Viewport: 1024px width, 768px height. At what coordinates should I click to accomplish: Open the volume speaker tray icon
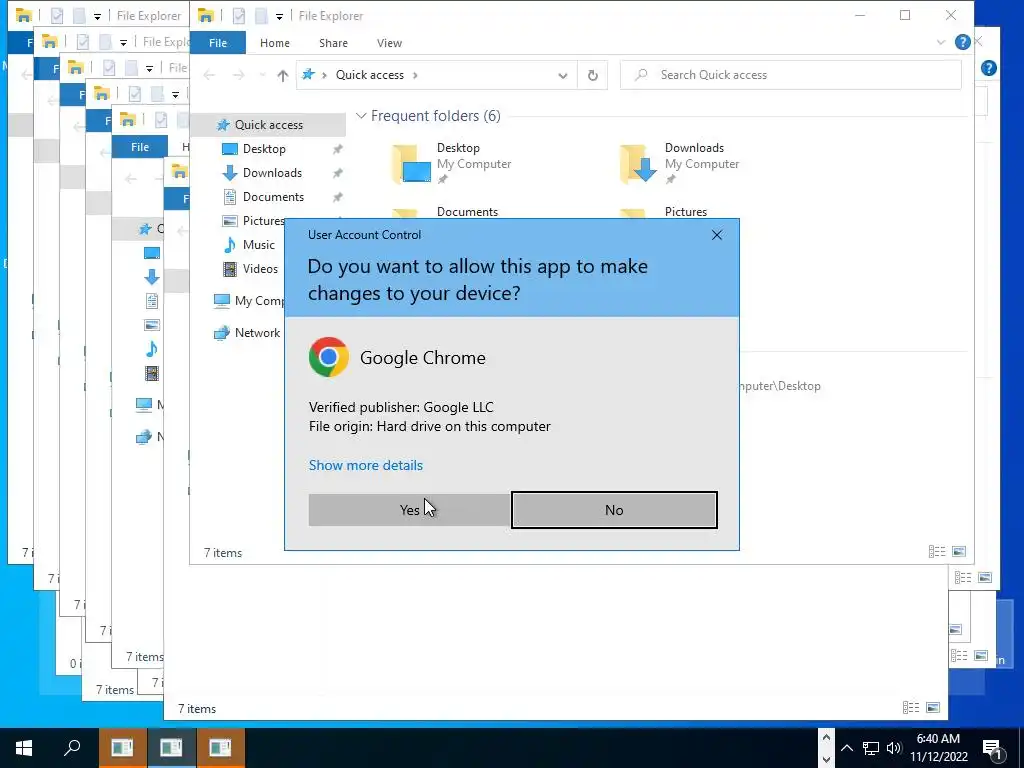pyautogui.click(x=893, y=748)
